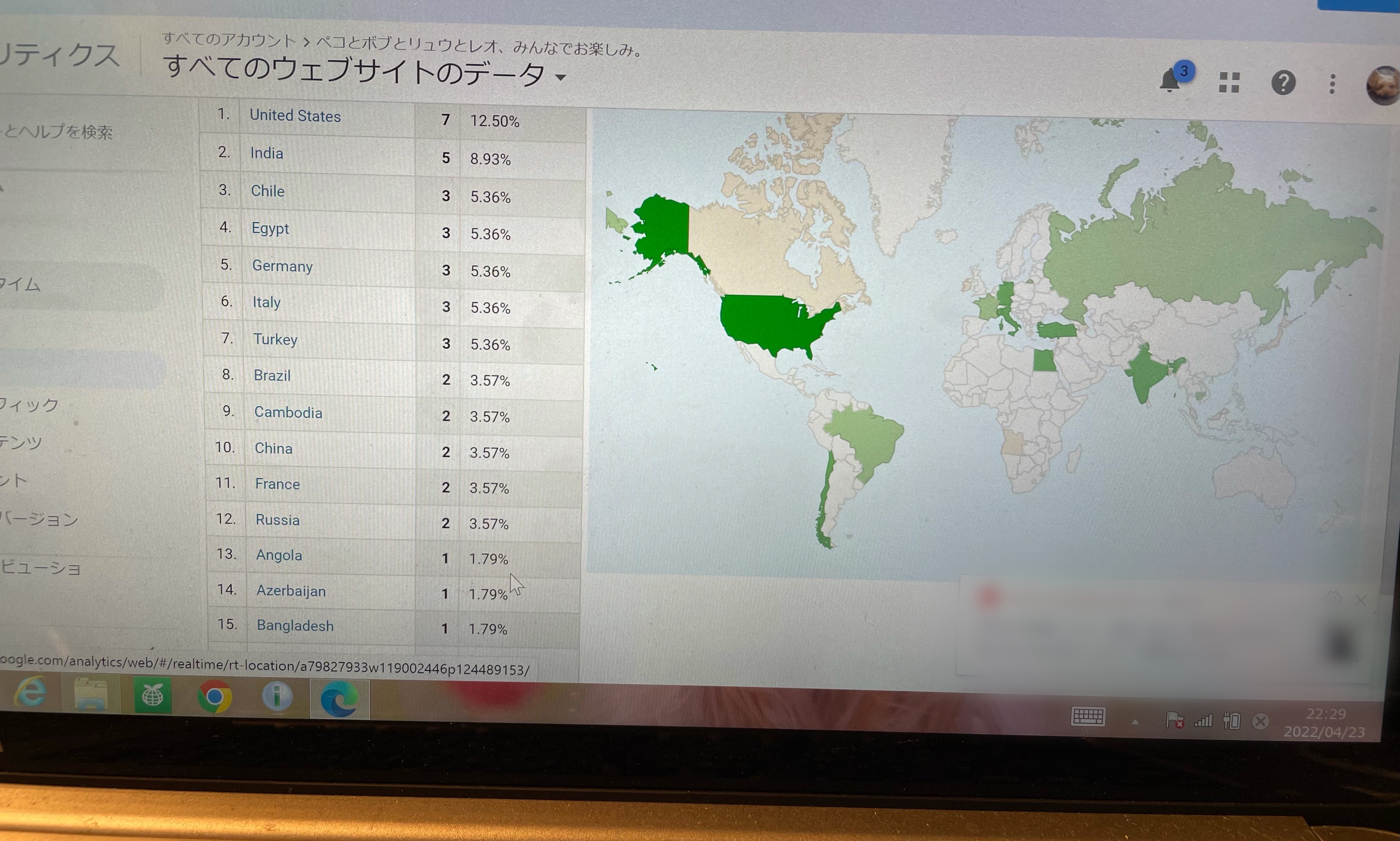
Task: Click the 8.93% value for India
Action: pos(490,159)
